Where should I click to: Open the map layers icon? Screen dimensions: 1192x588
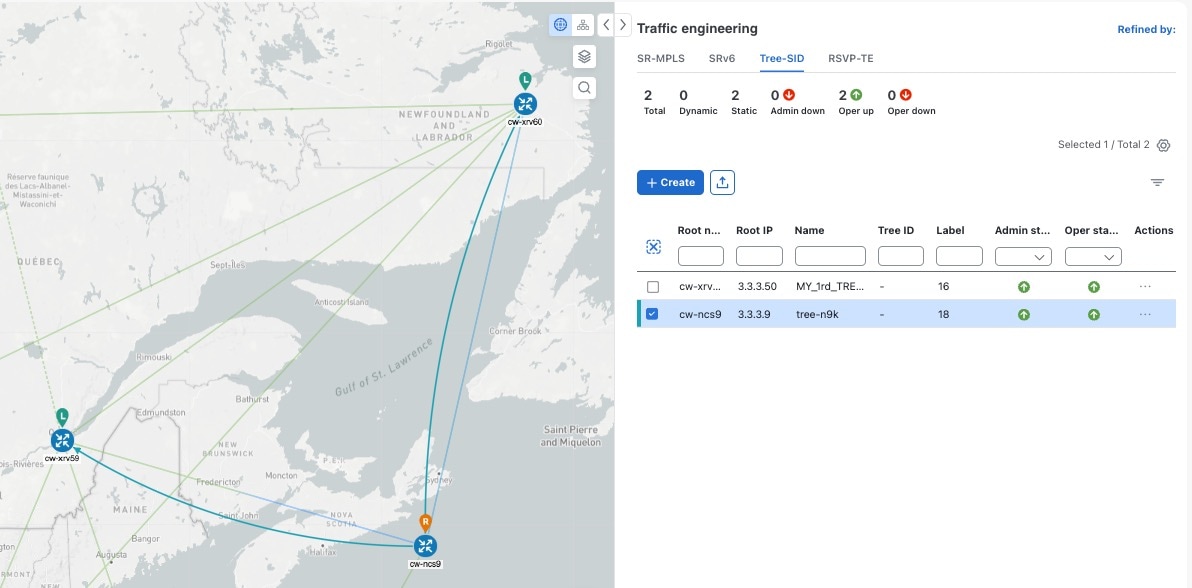tap(584, 56)
